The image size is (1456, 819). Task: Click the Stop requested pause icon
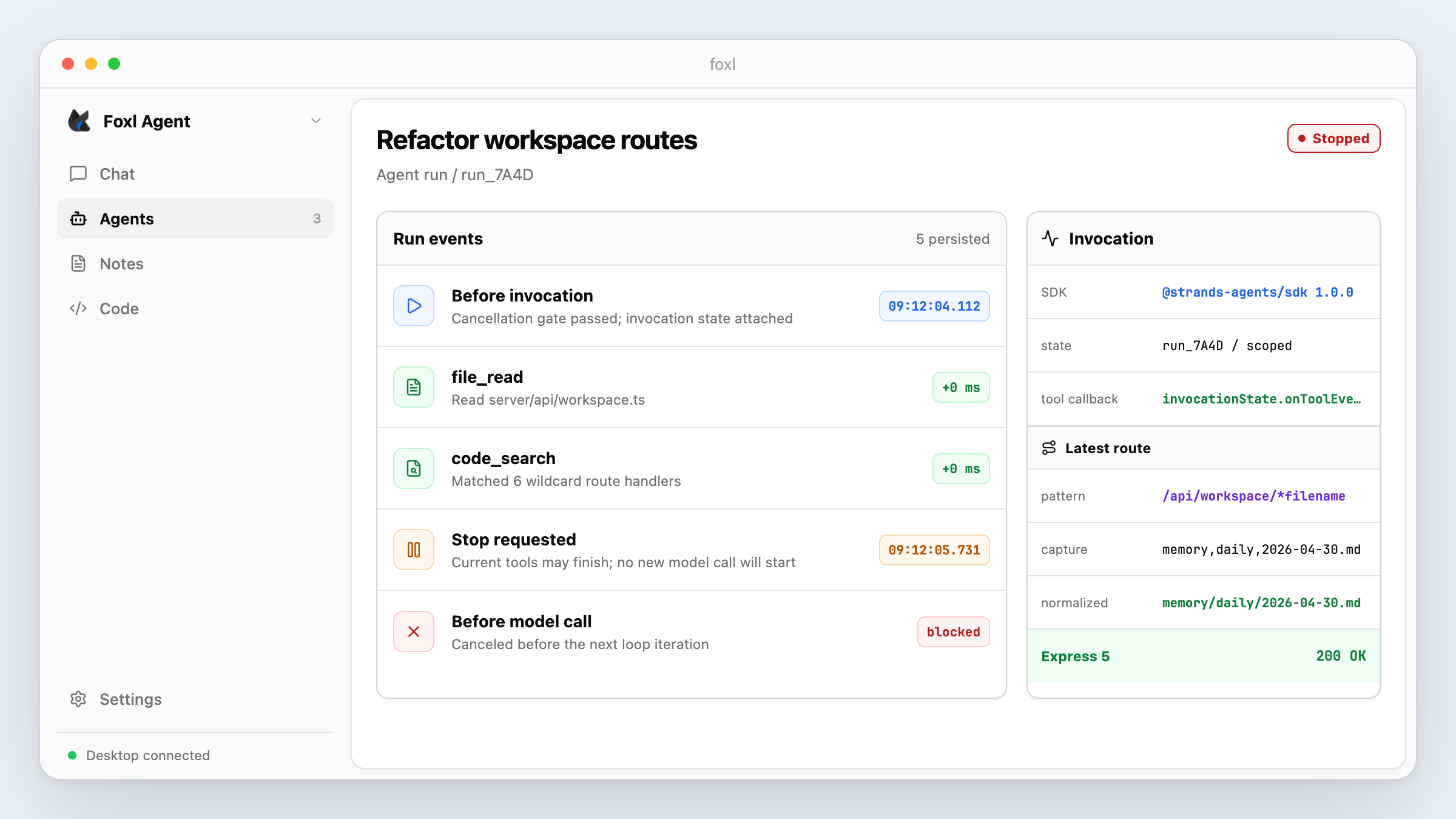pyautogui.click(x=414, y=550)
